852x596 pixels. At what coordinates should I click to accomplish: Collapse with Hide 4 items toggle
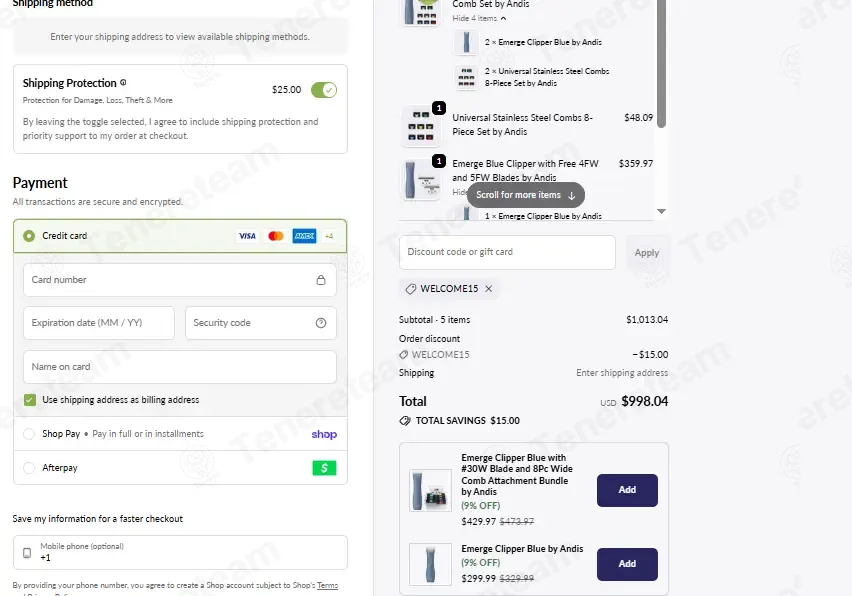pos(479,18)
